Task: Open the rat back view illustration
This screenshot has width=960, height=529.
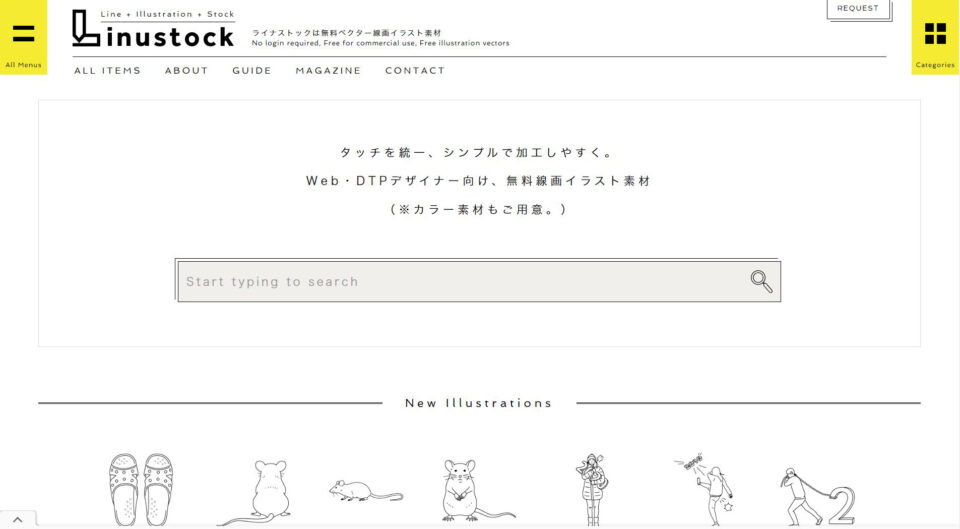Action: 257,492
